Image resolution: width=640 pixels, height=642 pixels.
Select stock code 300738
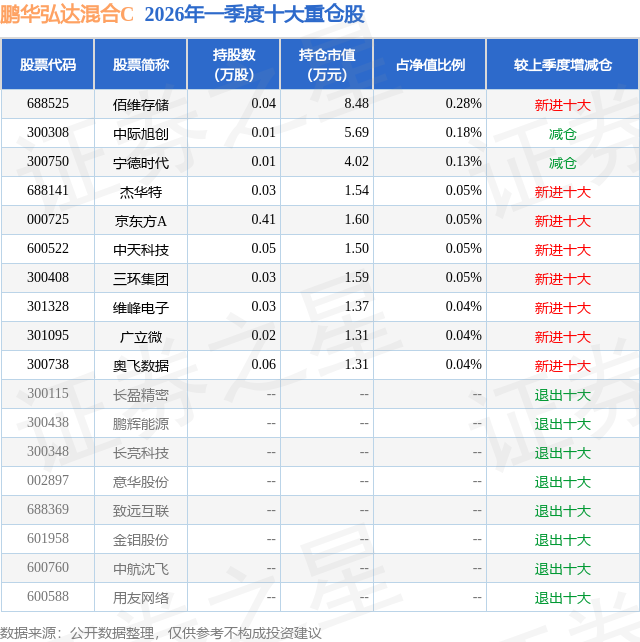(x=48, y=365)
